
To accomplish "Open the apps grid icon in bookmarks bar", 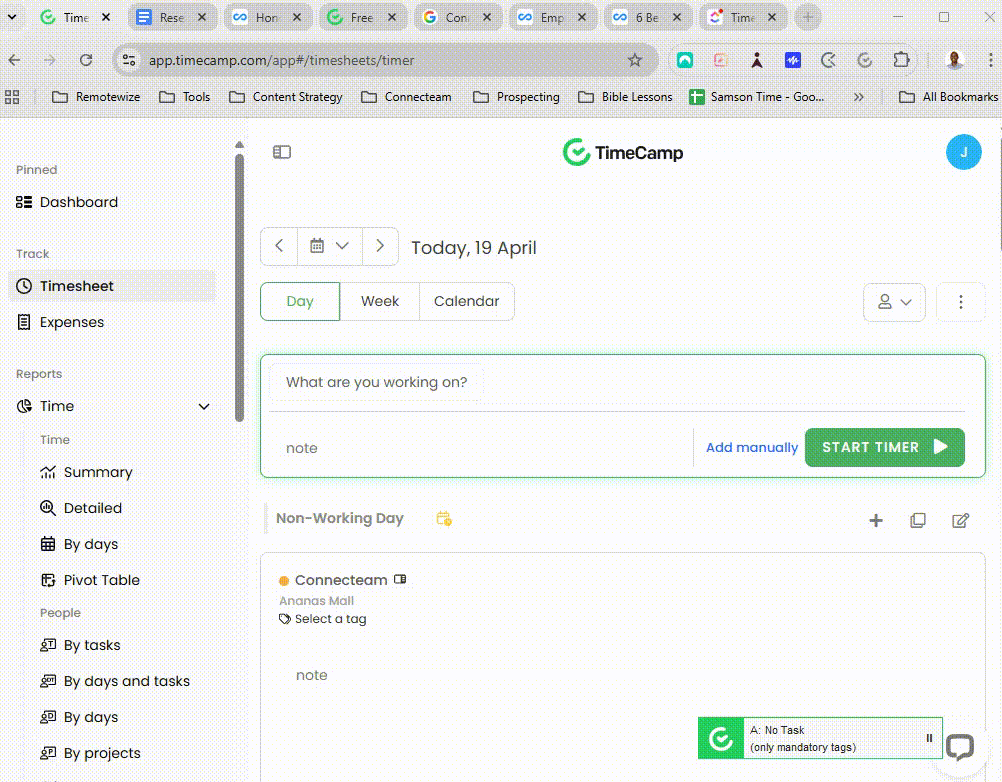I will 12,96.
